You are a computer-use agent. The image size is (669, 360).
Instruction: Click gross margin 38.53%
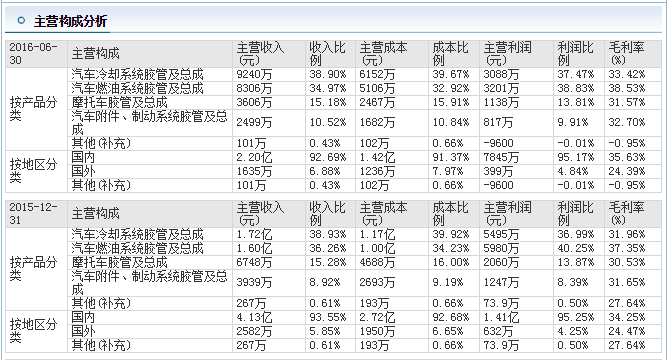click(626, 88)
